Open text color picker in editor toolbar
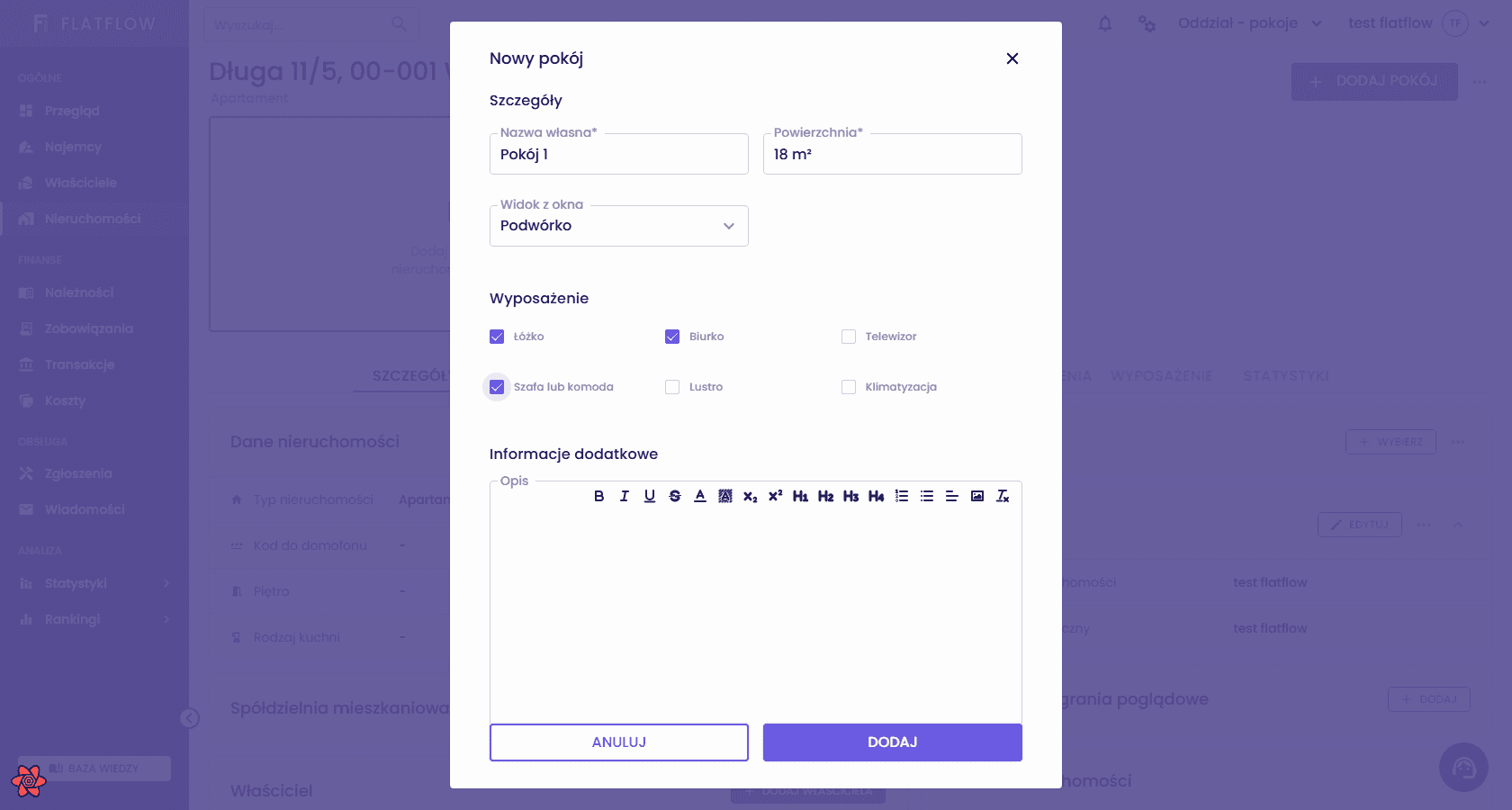Screen dimensions: 1512x810 pyautogui.click(x=700, y=496)
